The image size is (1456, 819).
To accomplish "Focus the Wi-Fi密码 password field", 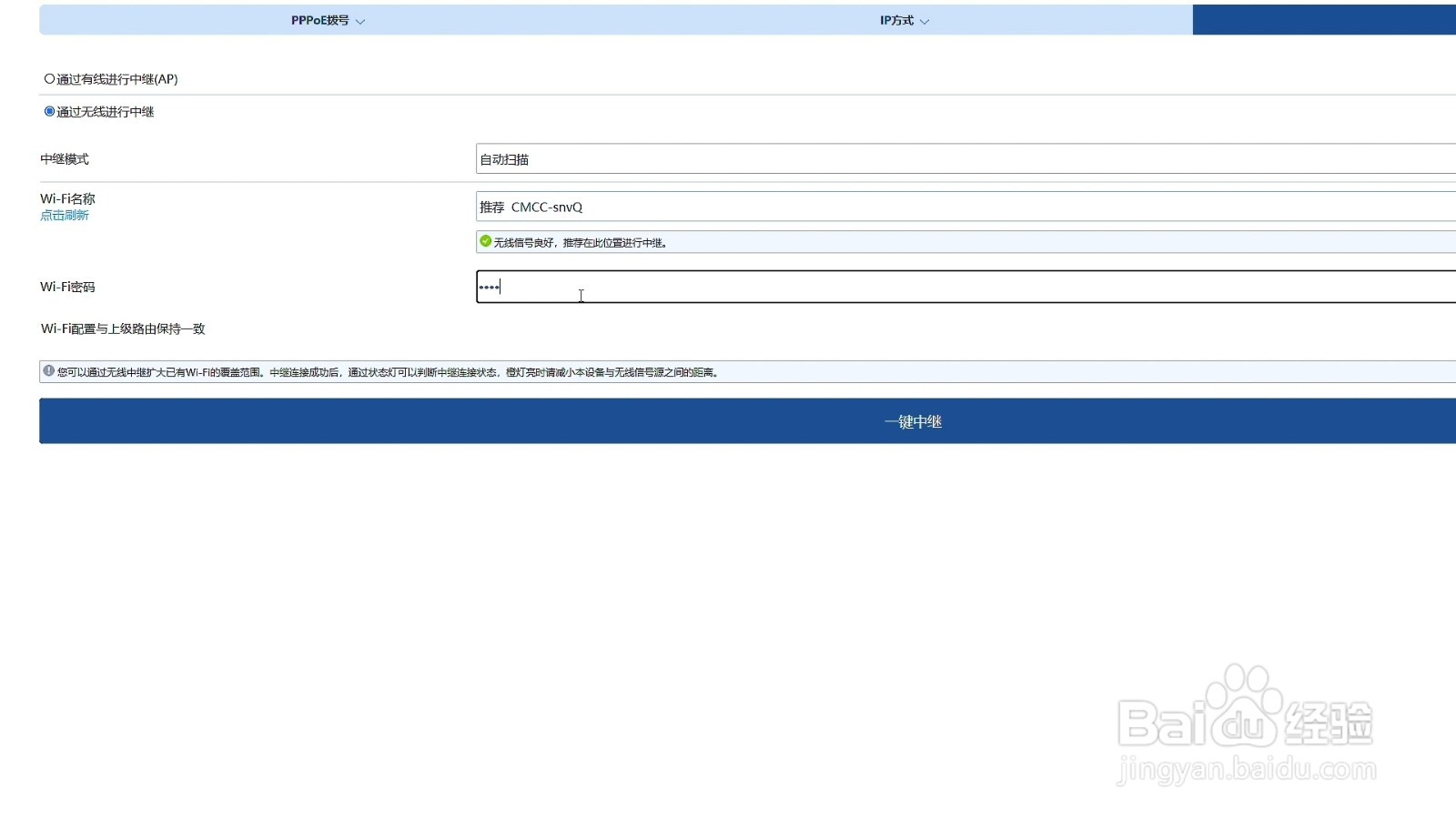I will (x=966, y=287).
